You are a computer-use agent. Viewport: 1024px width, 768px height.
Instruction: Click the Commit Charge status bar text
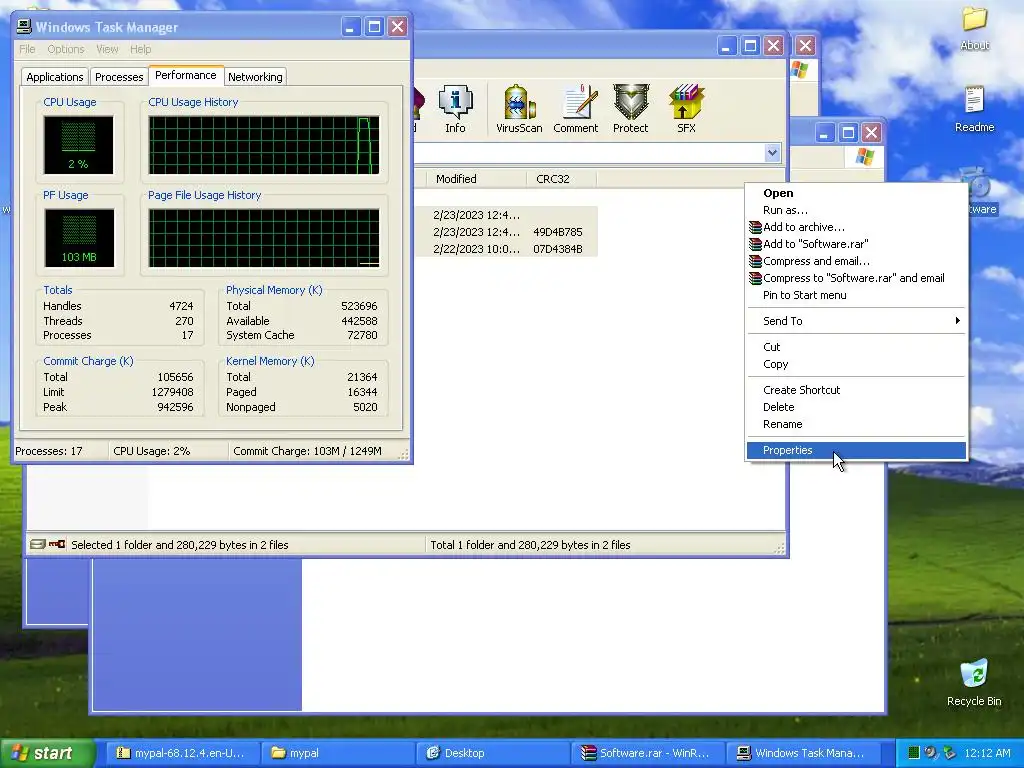[x=307, y=451]
